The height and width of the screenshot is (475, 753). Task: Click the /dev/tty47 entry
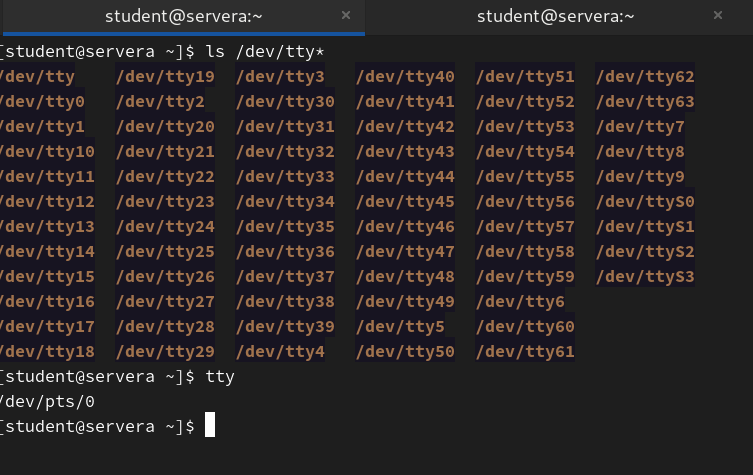click(x=405, y=251)
